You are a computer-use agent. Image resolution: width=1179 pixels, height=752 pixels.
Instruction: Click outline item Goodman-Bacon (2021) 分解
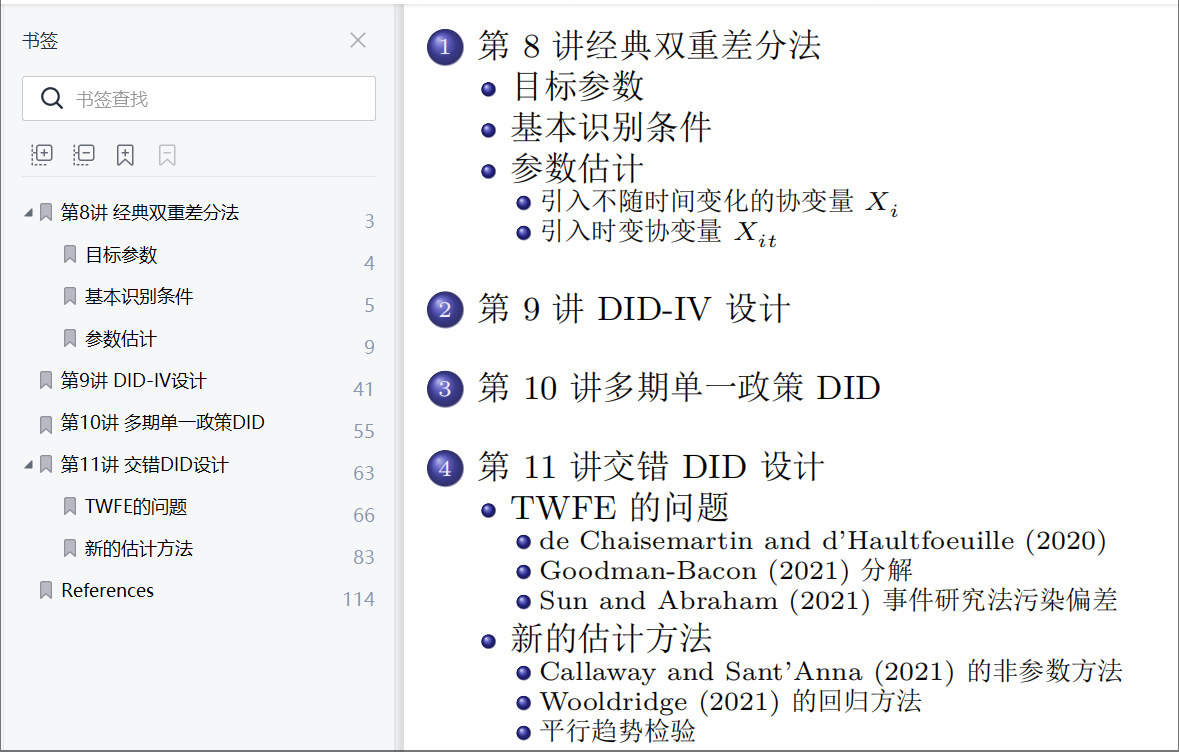(x=726, y=571)
